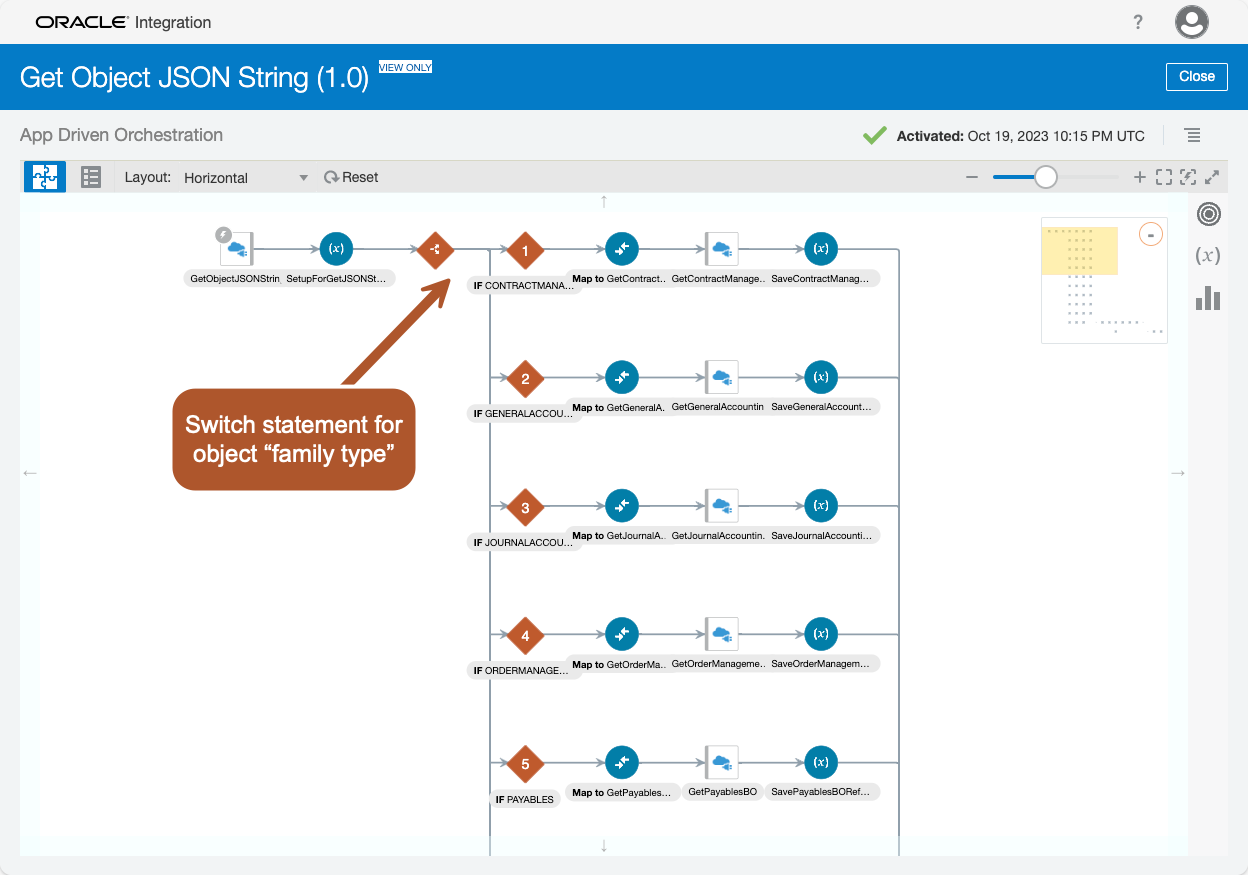This screenshot has width=1248, height=875.
Task: Select the SaveGeneralAccount assign node
Action: tap(820, 377)
